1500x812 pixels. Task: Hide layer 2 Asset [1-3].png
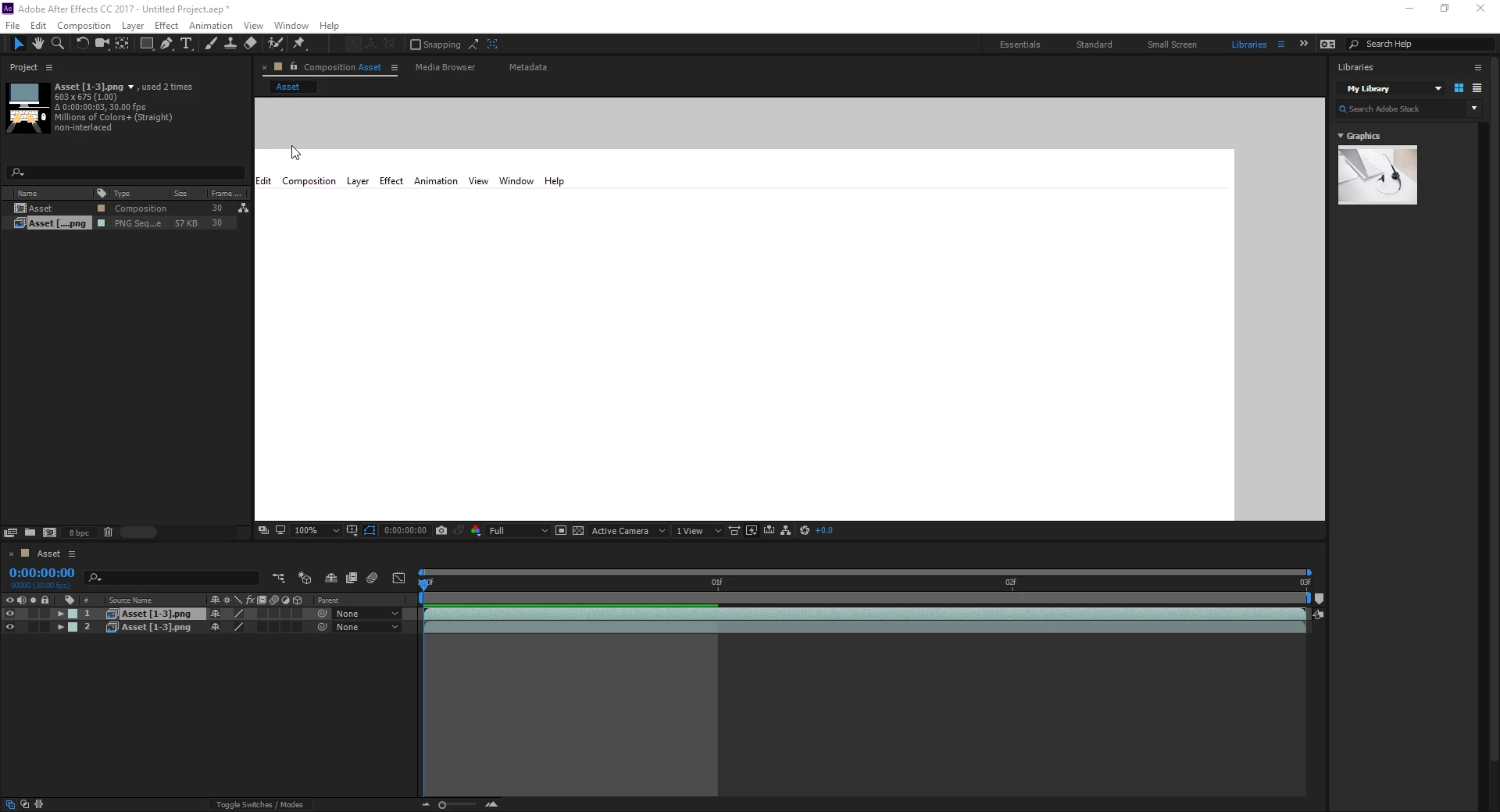click(x=10, y=627)
